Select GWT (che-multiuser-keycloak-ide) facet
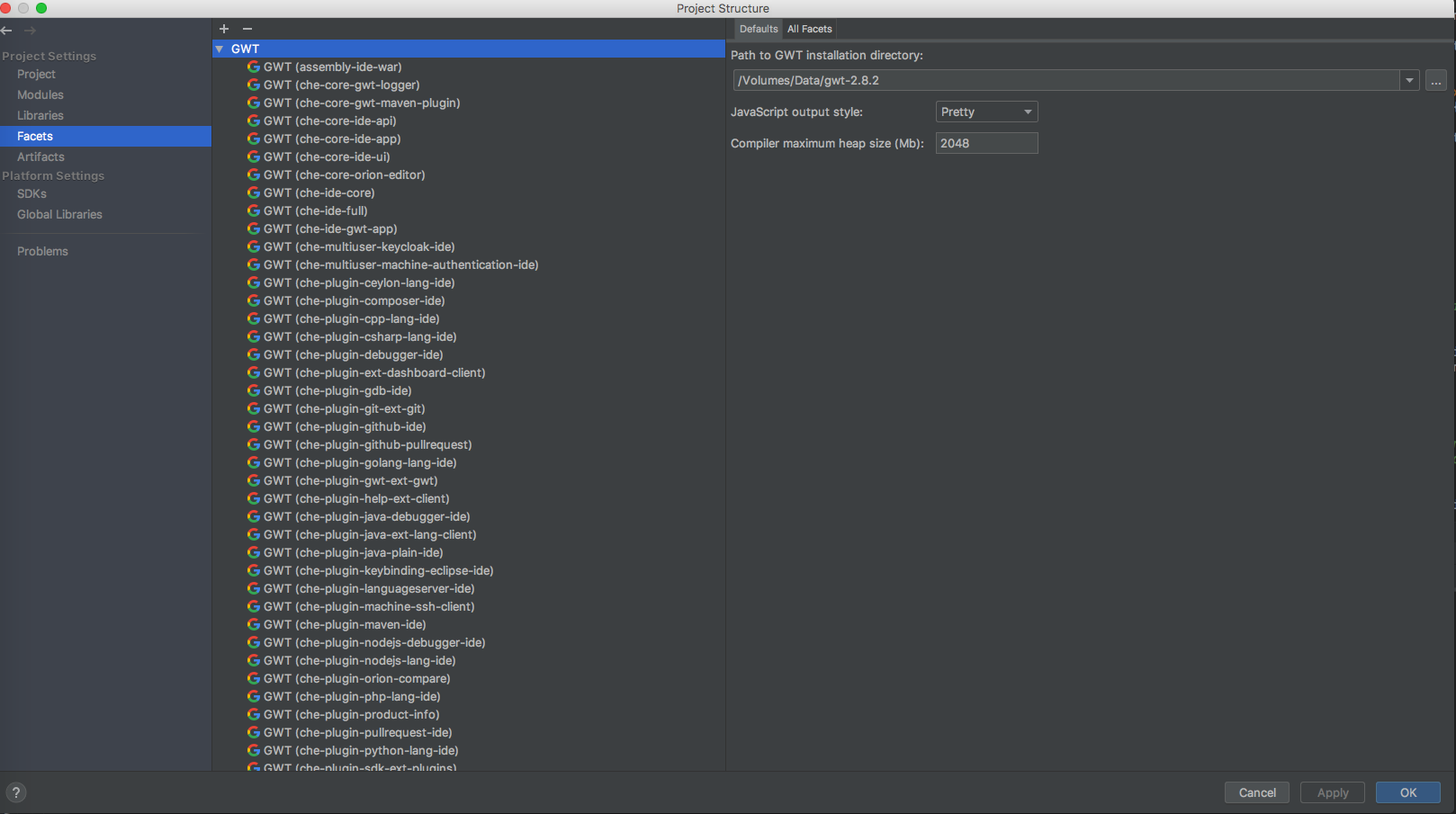The image size is (1456, 814). (x=359, y=246)
